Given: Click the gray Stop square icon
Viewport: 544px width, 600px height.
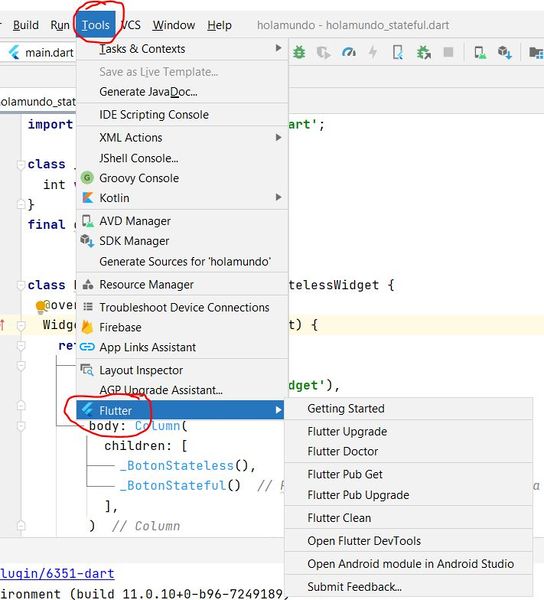Looking at the screenshot, I should (448, 52).
